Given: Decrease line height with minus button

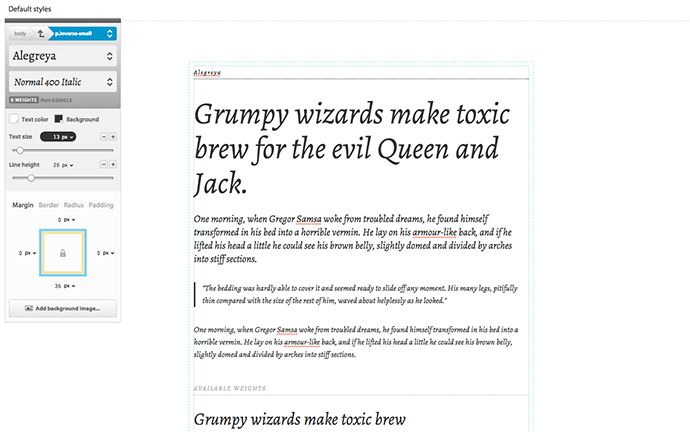Looking at the screenshot, I should (104, 164).
